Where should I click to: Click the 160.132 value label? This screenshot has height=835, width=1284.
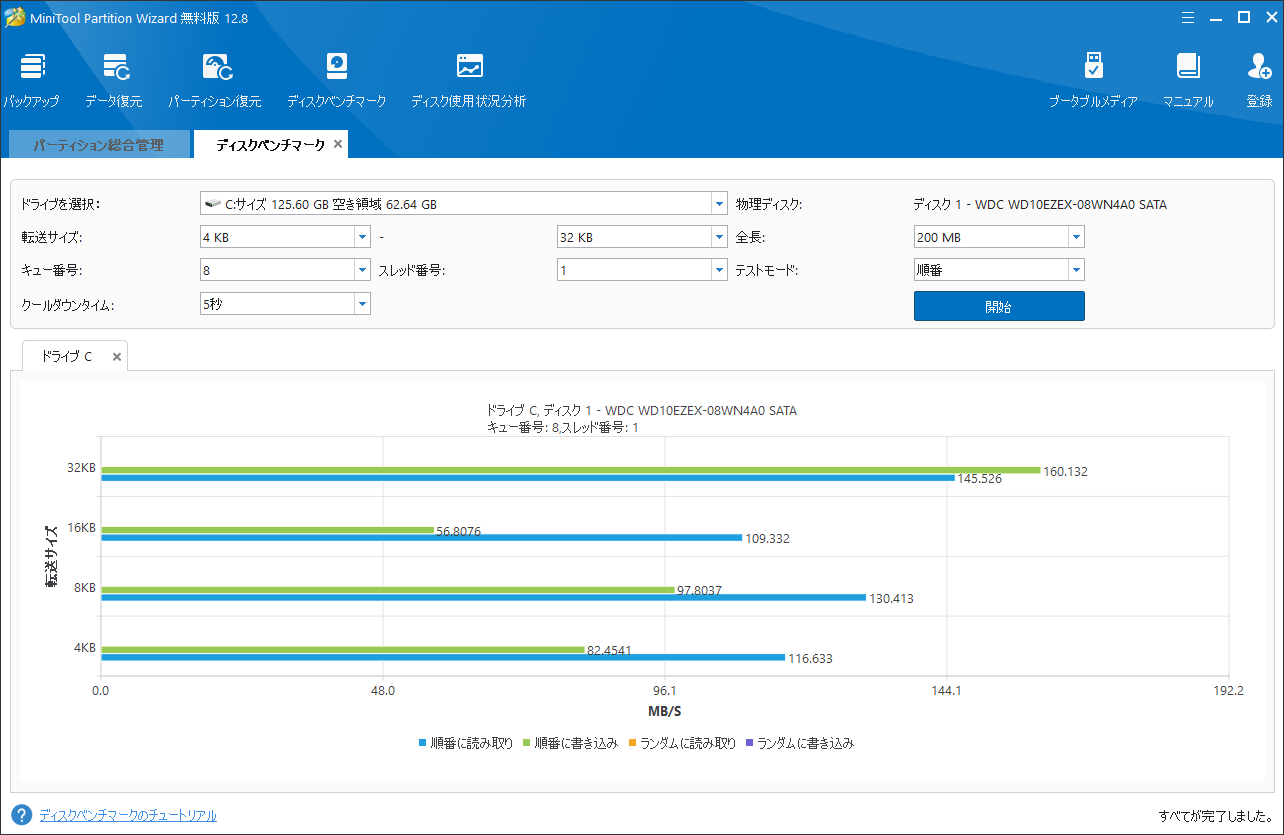(x=1065, y=472)
